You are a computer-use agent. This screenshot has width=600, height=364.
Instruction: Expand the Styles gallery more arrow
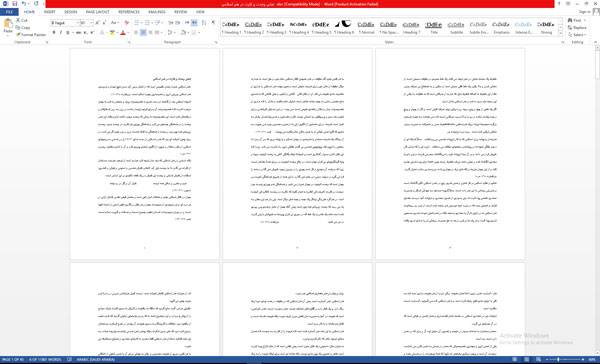(561, 34)
